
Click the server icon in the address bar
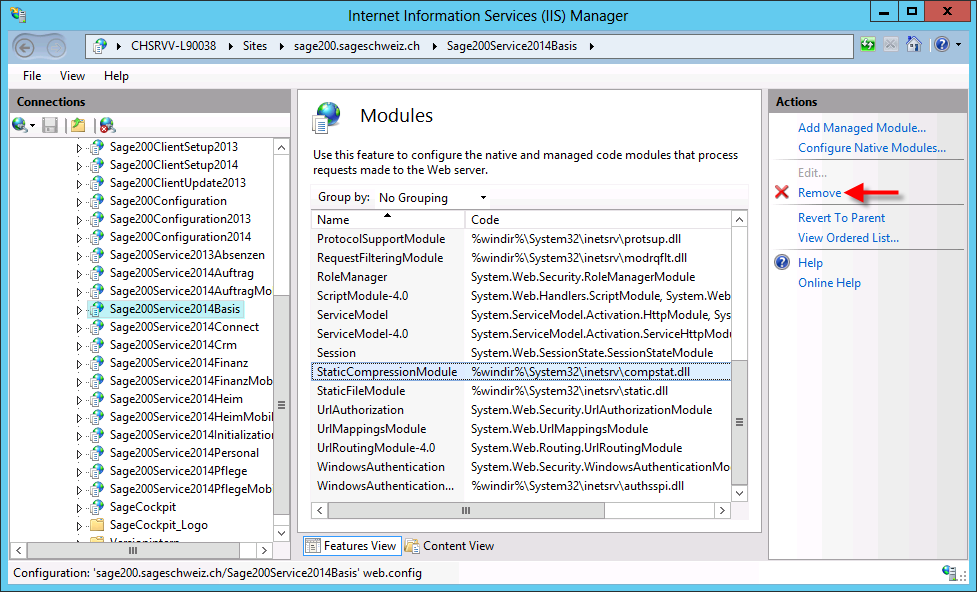click(x=100, y=46)
